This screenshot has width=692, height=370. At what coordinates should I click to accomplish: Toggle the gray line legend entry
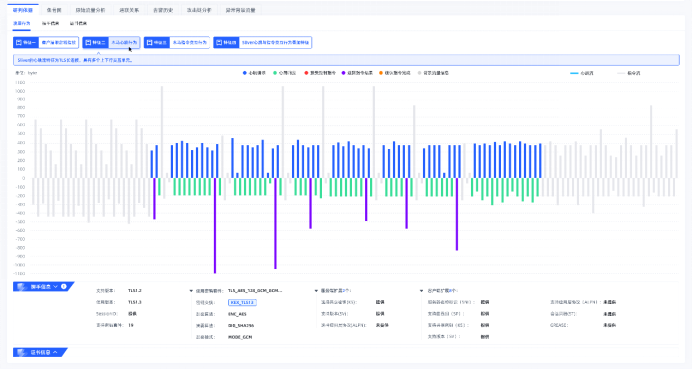point(629,73)
